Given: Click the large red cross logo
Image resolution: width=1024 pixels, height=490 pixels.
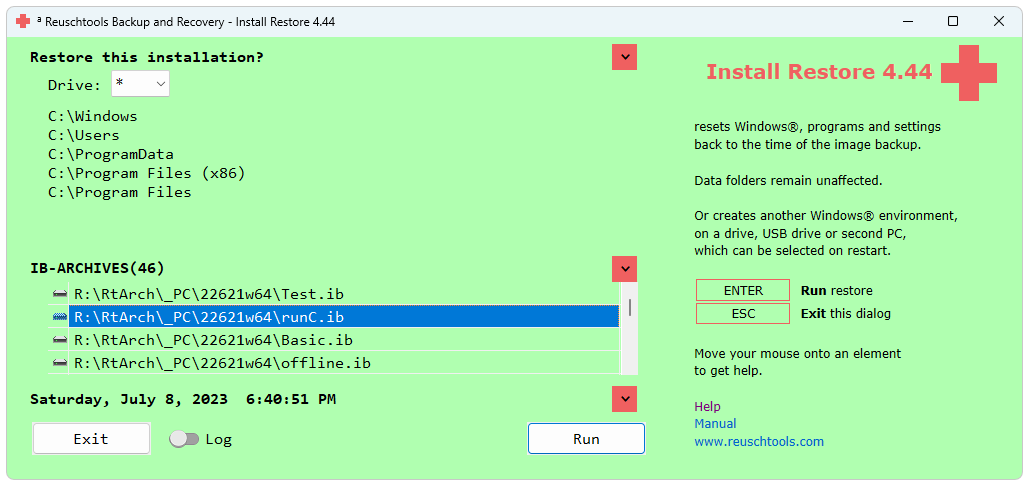Looking at the screenshot, I should tap(968, 73).
